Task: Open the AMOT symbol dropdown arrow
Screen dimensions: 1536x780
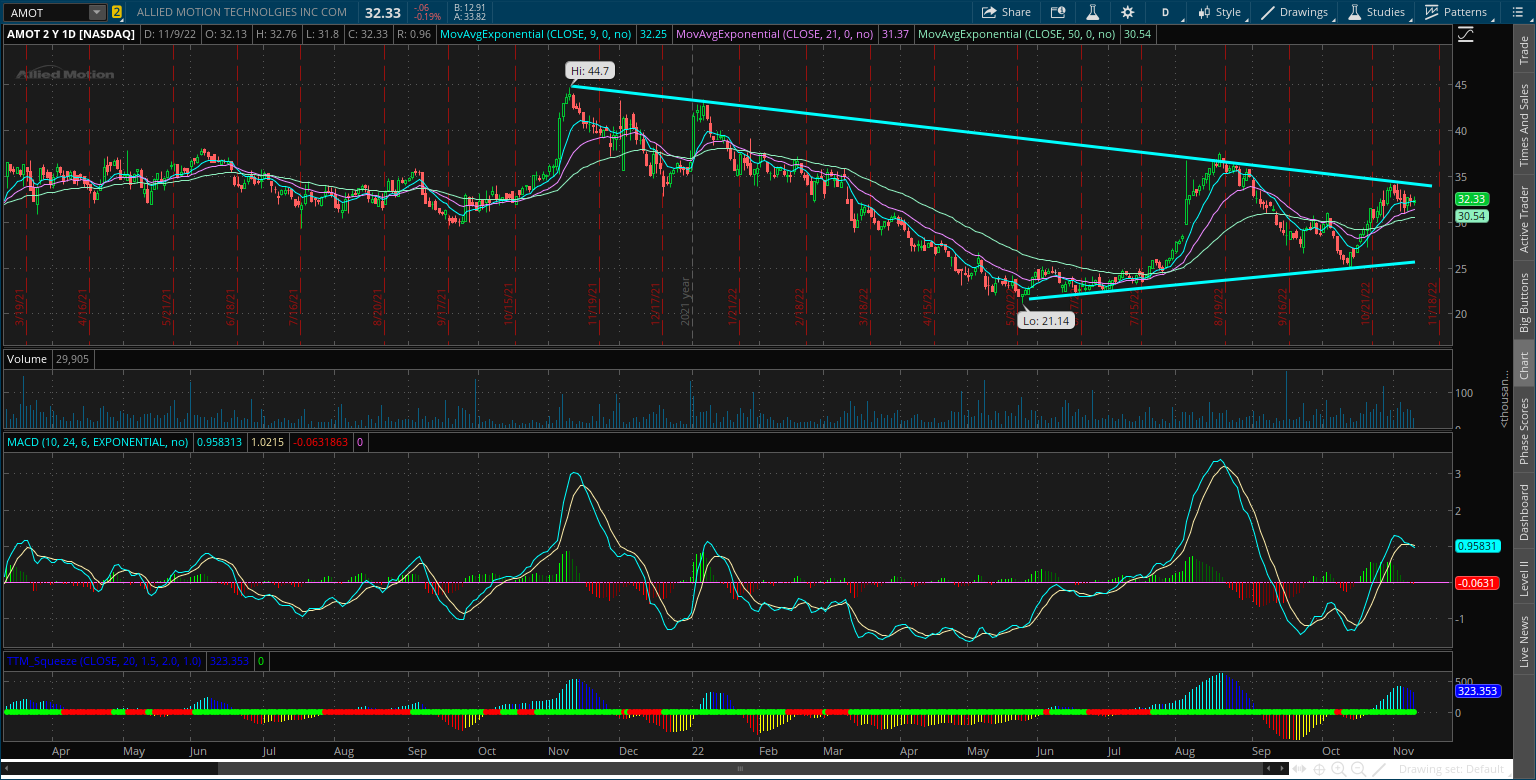Action: click(96, 12)
